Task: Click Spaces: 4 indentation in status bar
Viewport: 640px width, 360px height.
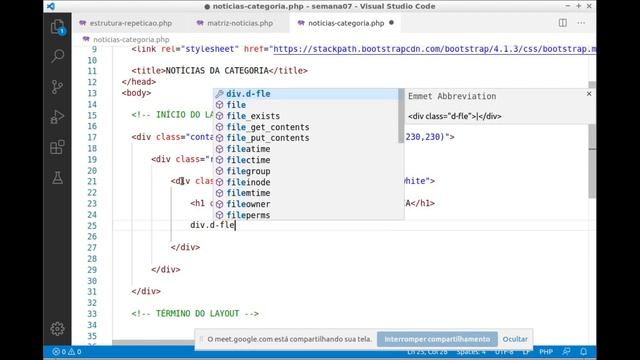Action: coord(471,351)
